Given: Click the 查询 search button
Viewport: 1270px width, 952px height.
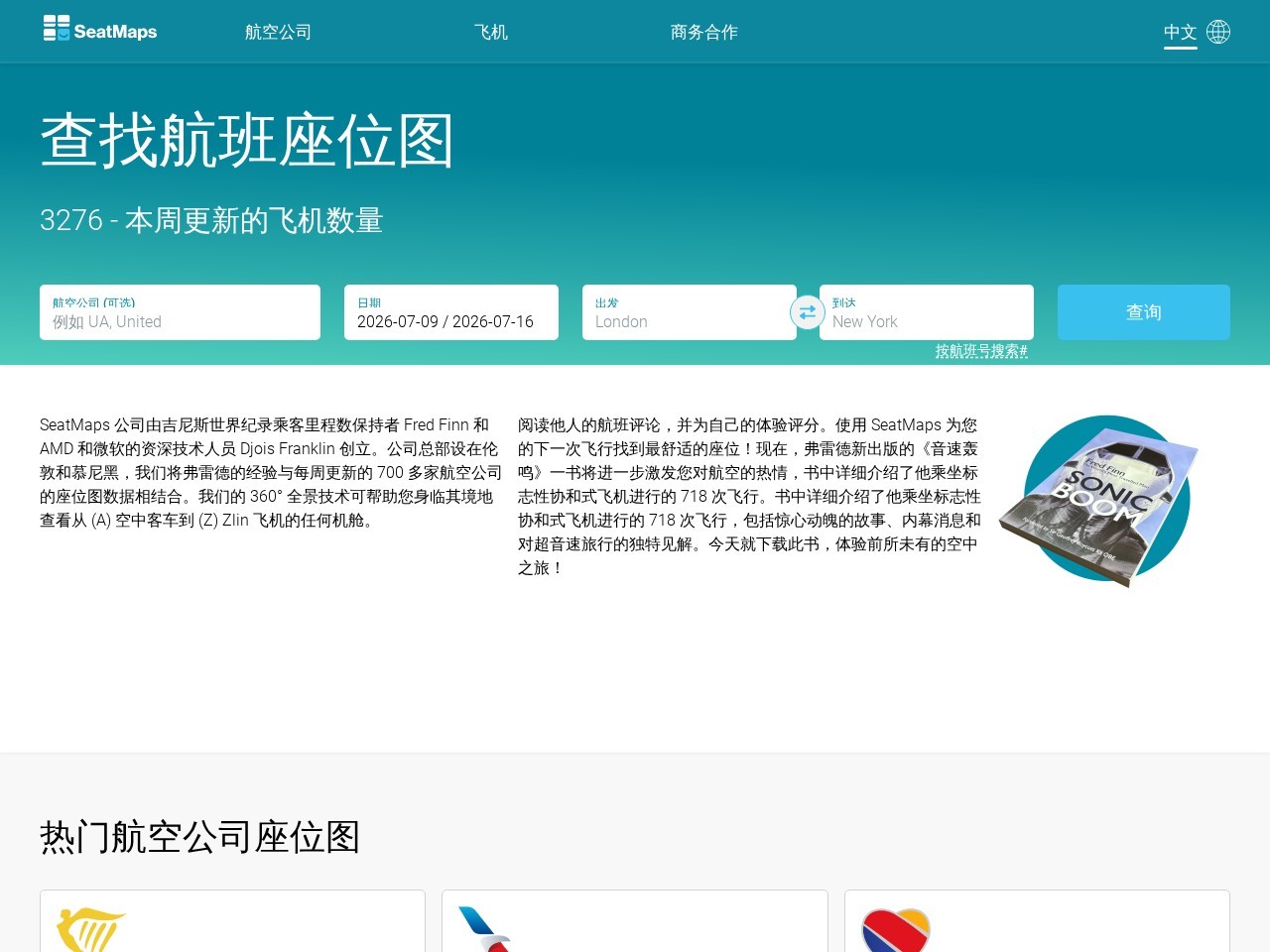Looking at the screenshot, I should tap(1144, 312).
